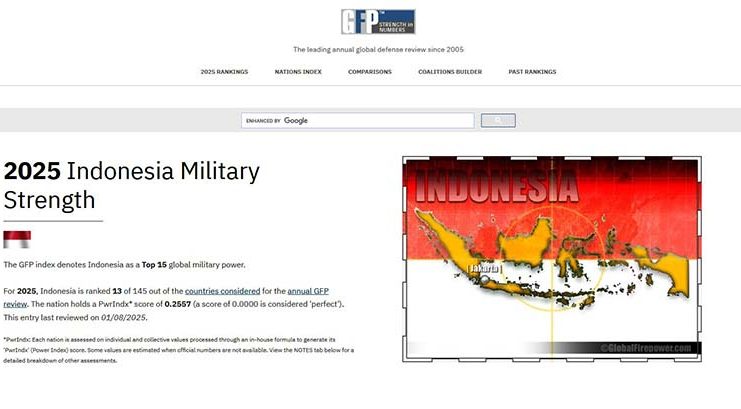Select Coalitions Builder in the nav bar
741x409 pixels.
(x=450, y=72)
